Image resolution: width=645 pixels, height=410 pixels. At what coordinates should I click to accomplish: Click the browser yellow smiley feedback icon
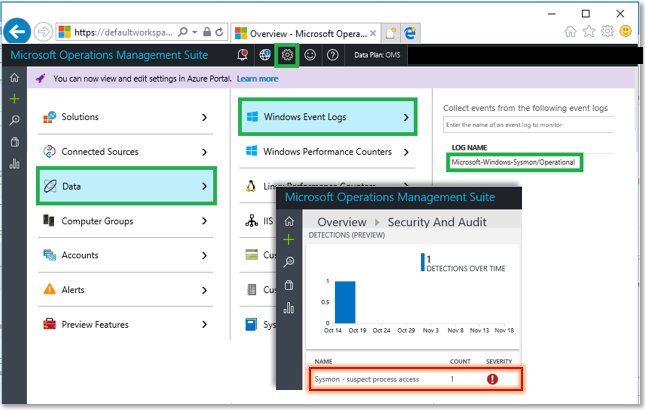pos(625,31)
